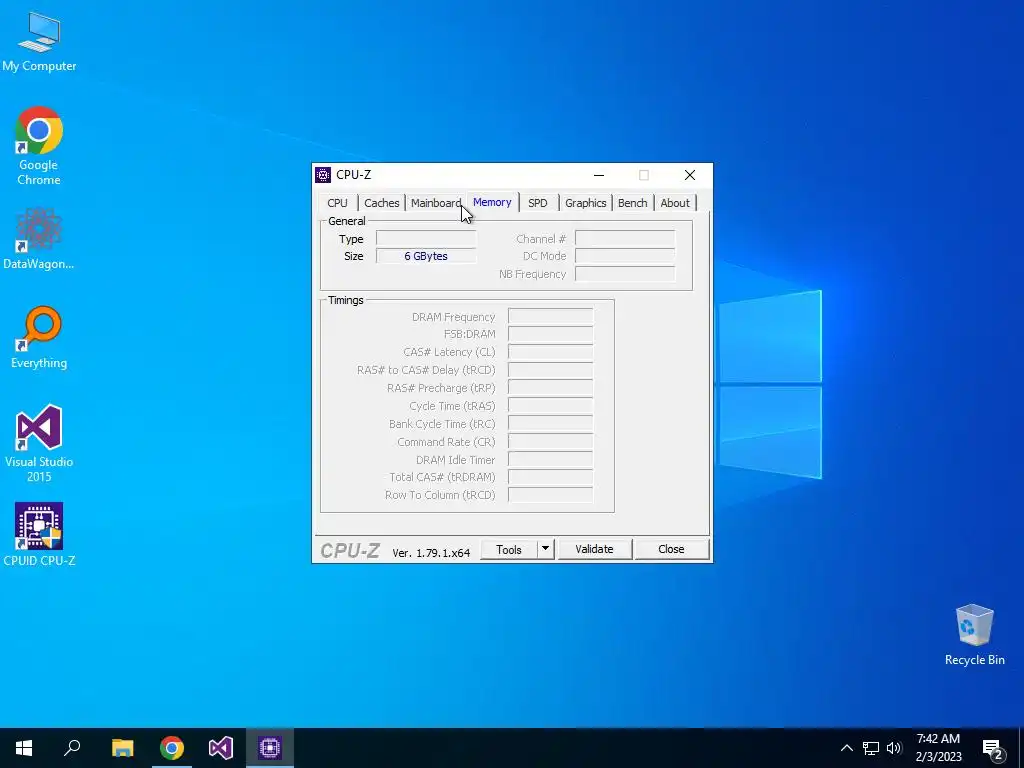The height and width of the screenshot is (768, 1024).
Task: Select the Memory tab
Action: click(x=492, y=202)
